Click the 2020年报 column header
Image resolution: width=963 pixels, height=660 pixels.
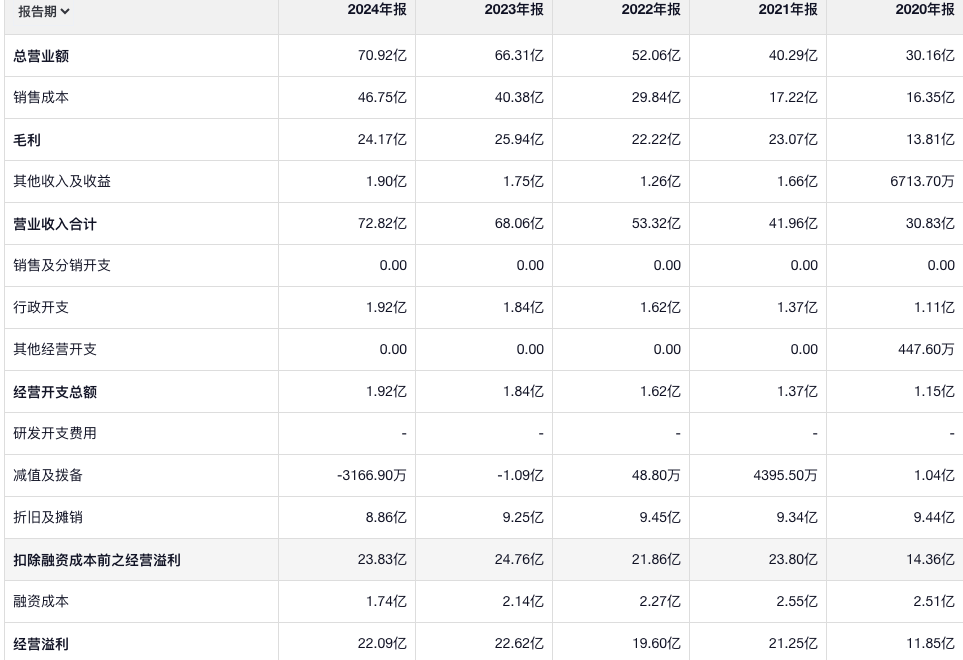click(925, 9)
